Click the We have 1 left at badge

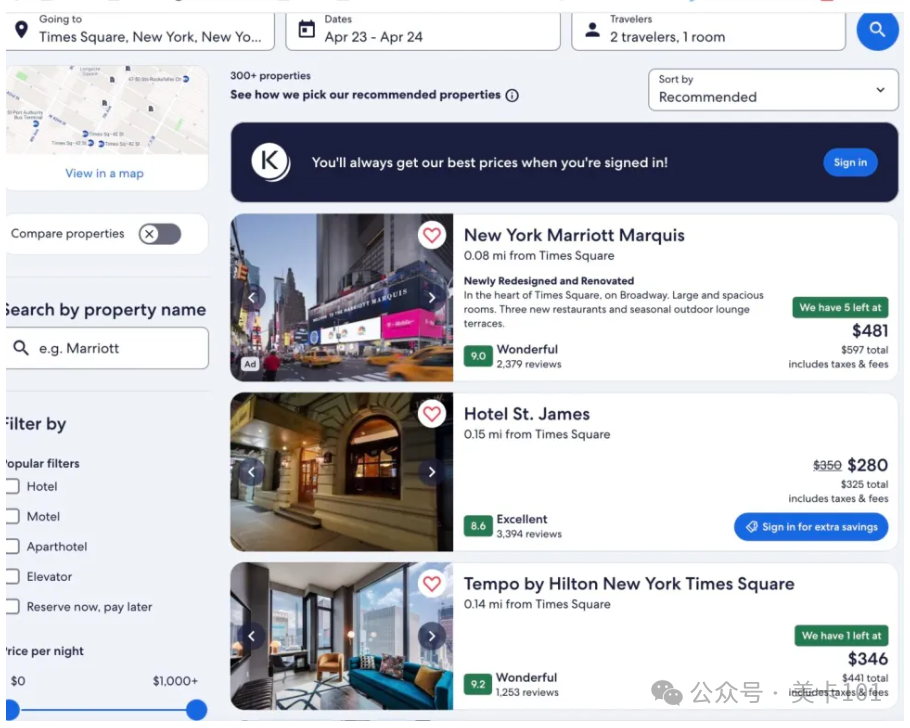842,636
